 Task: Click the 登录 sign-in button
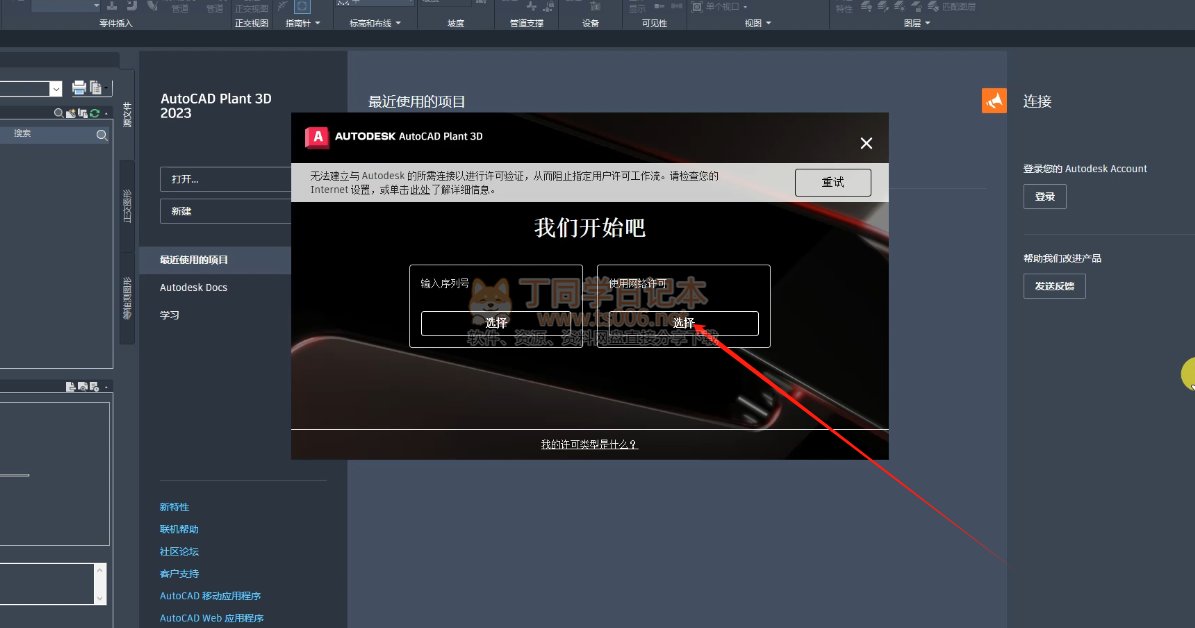[x=1045, y=197]
